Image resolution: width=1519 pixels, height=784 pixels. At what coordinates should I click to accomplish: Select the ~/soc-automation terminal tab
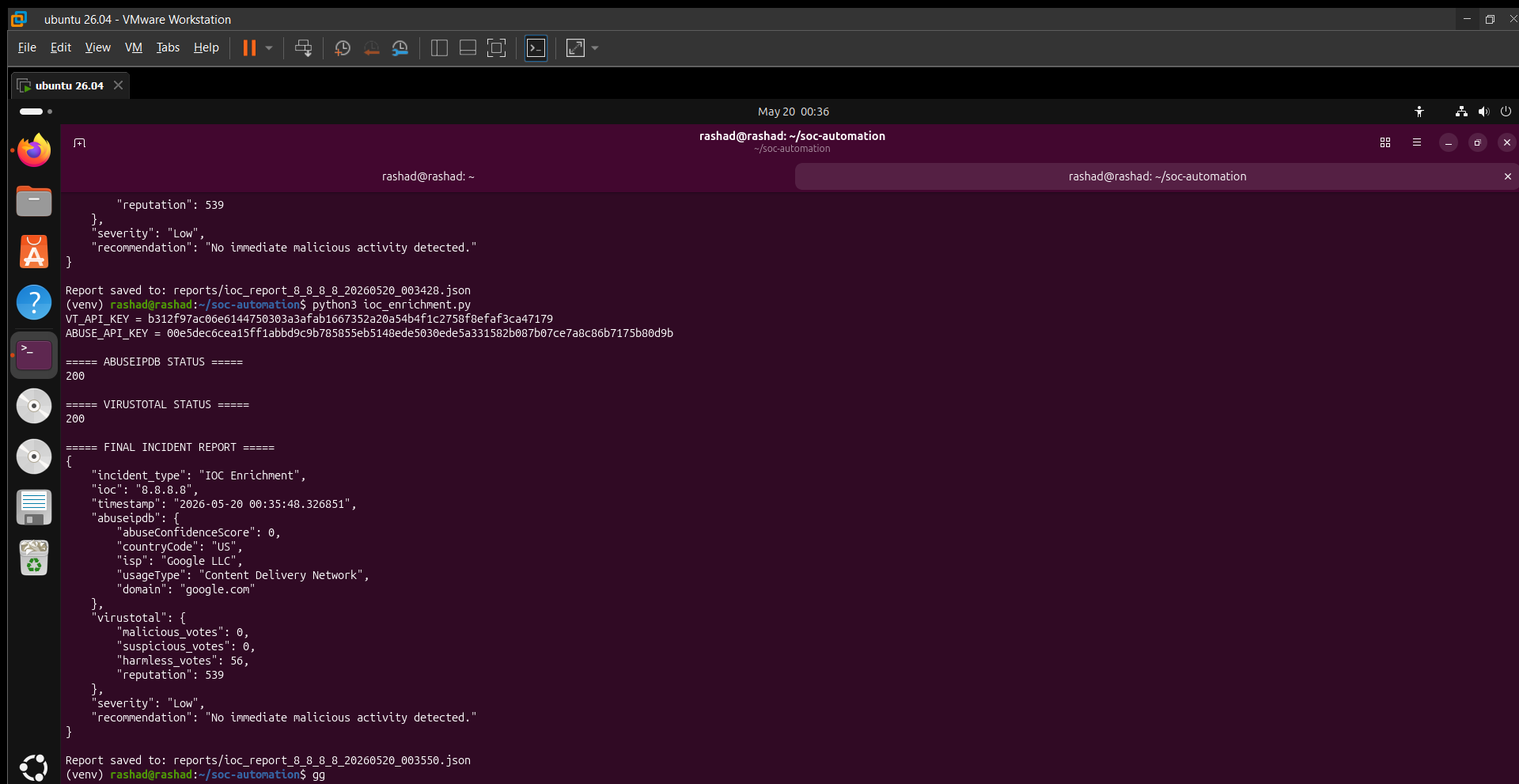pos(1157,176)
